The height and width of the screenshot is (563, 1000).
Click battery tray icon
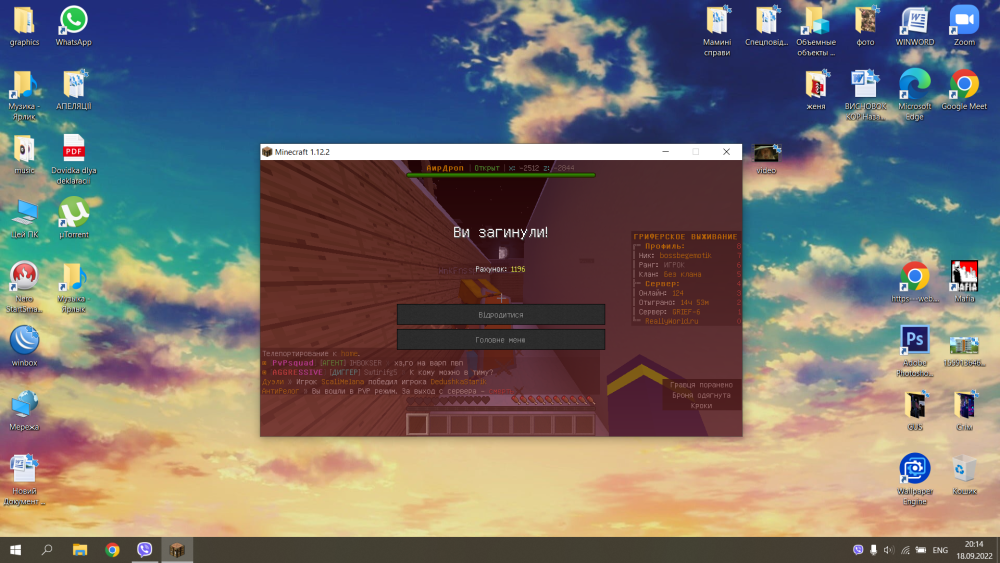[920, 550]
